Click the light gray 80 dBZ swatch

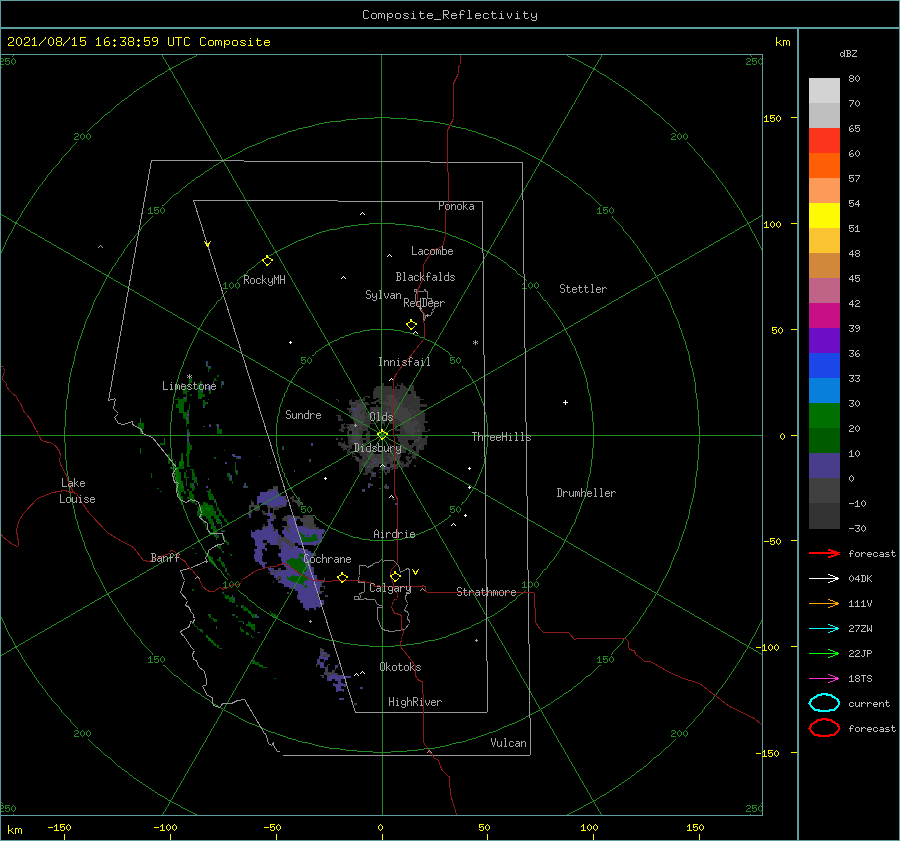click(x=824, y=90)
